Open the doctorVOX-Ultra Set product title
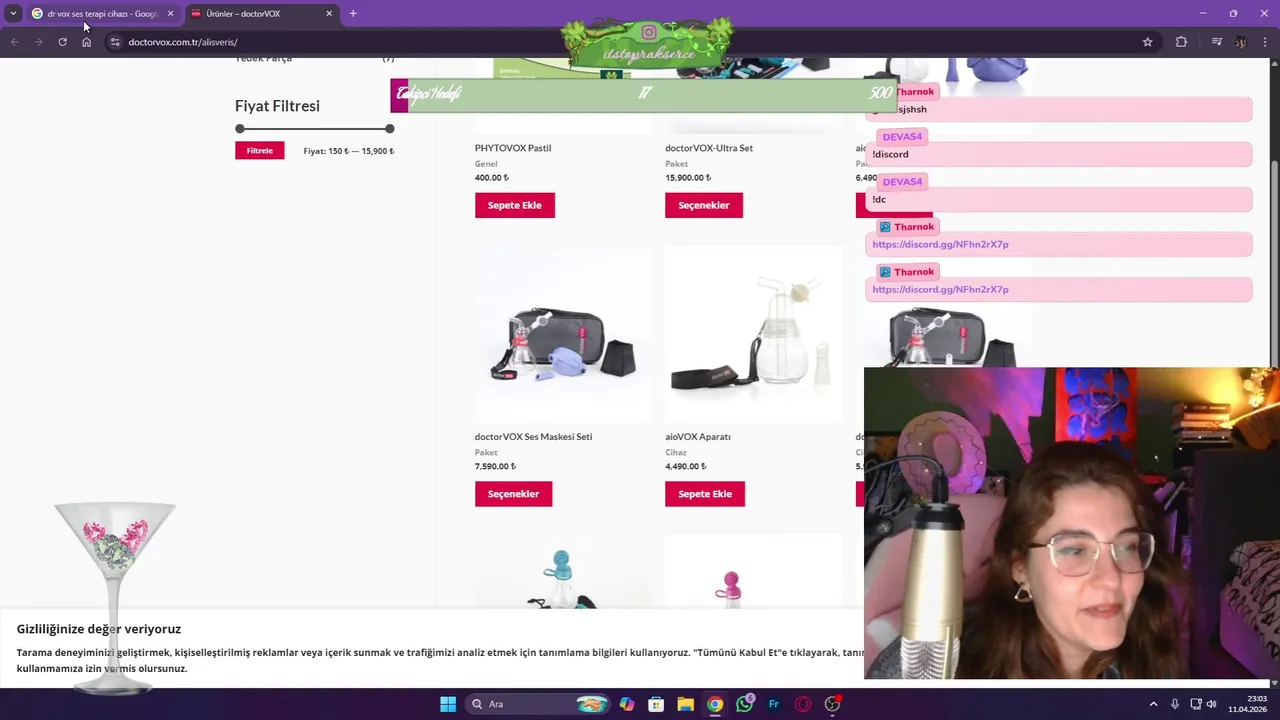 pyautogui.click(x=709, y=148)
